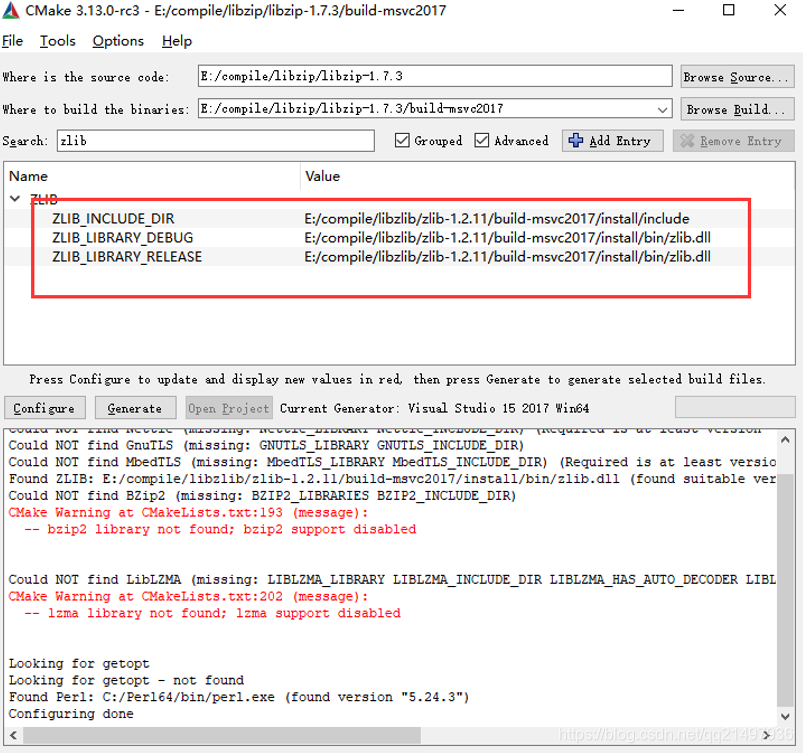Click the source code path field
The image size is (803, 753).
pos(435,76)
